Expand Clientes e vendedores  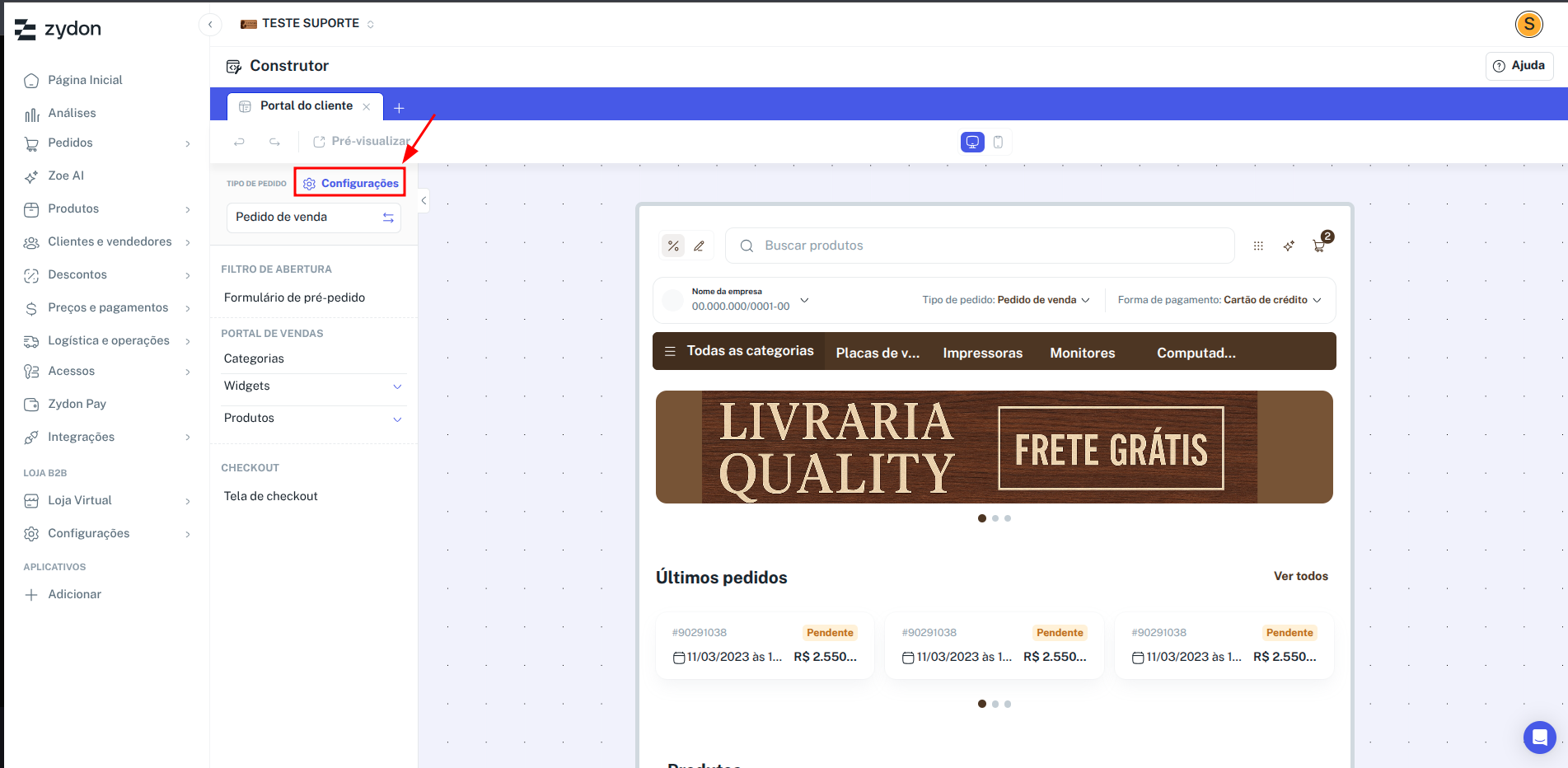(x=107, y=241)
